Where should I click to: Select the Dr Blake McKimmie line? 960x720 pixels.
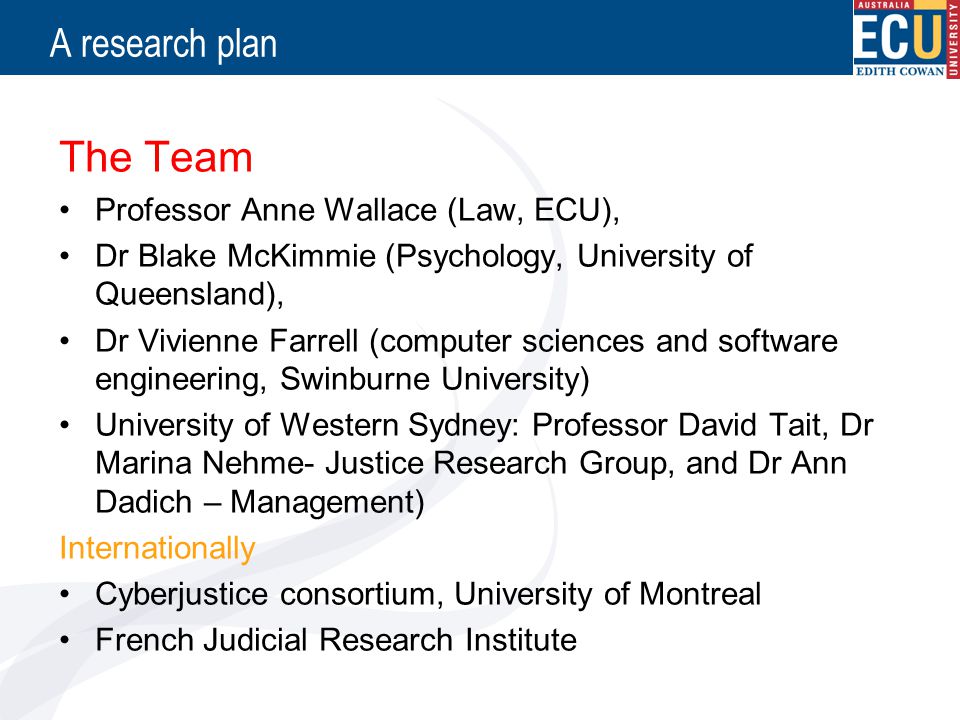424,256
